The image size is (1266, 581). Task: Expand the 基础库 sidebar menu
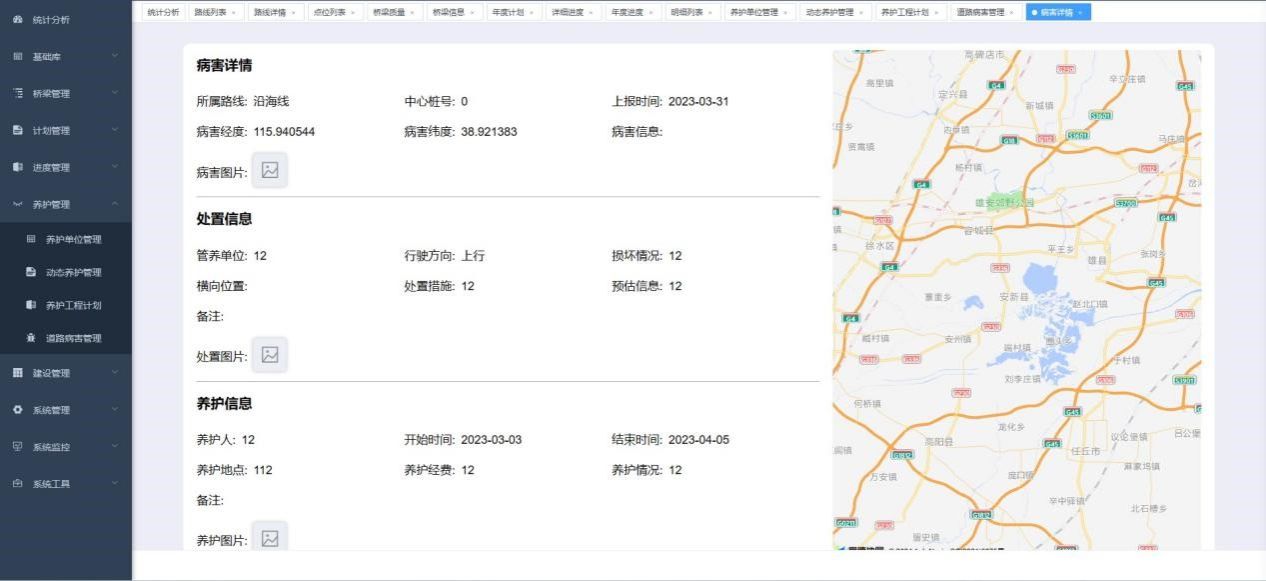(x=65, y=56)
